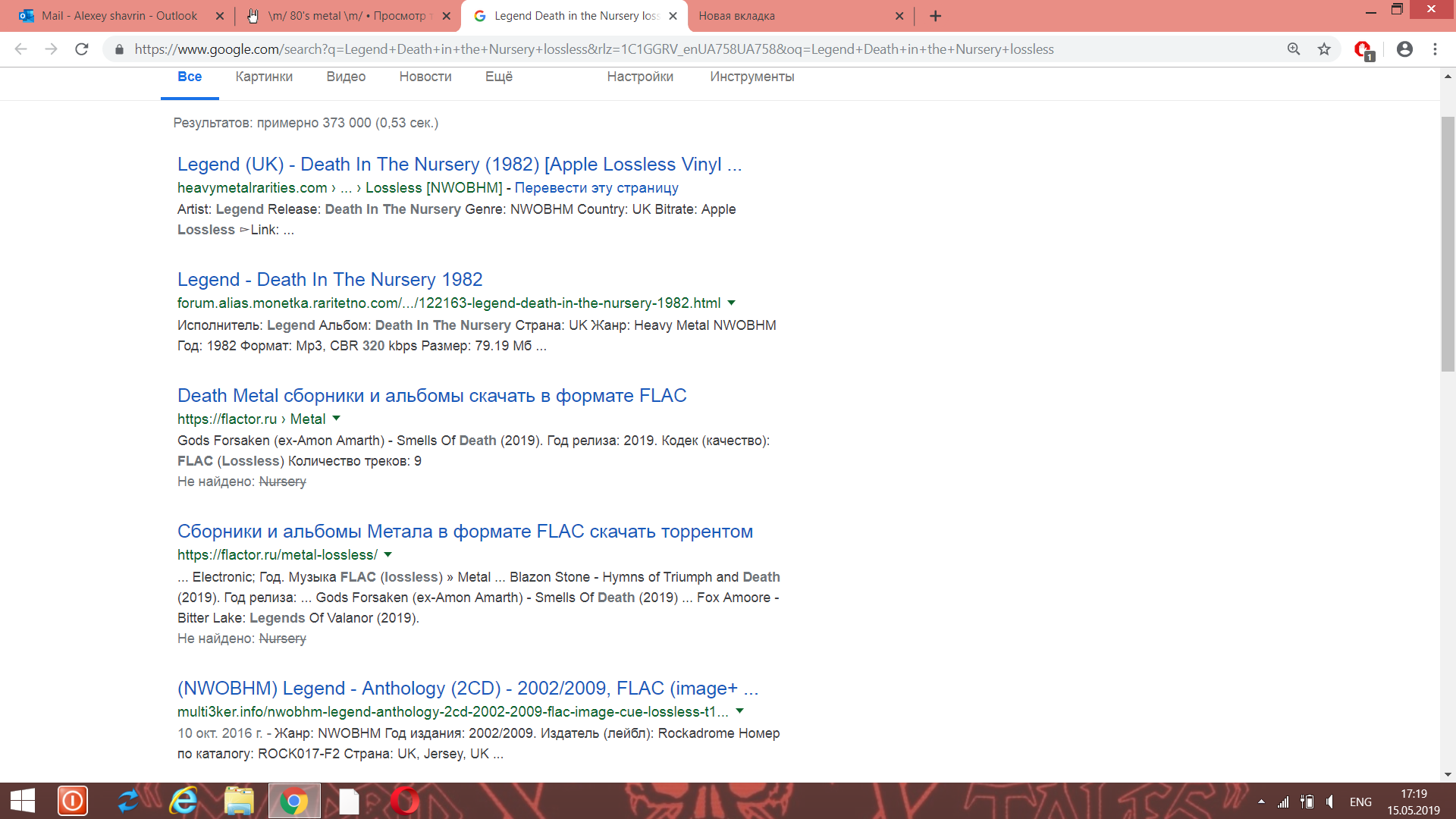Click the ad blocker extension icon
Viewport: 1456px width, 819px height.
(1363, 50)
